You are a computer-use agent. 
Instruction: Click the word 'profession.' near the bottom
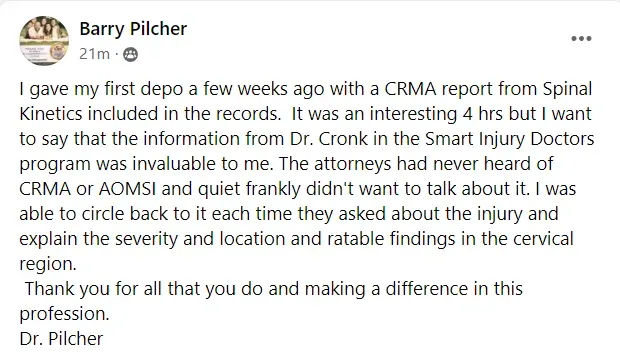64,314
